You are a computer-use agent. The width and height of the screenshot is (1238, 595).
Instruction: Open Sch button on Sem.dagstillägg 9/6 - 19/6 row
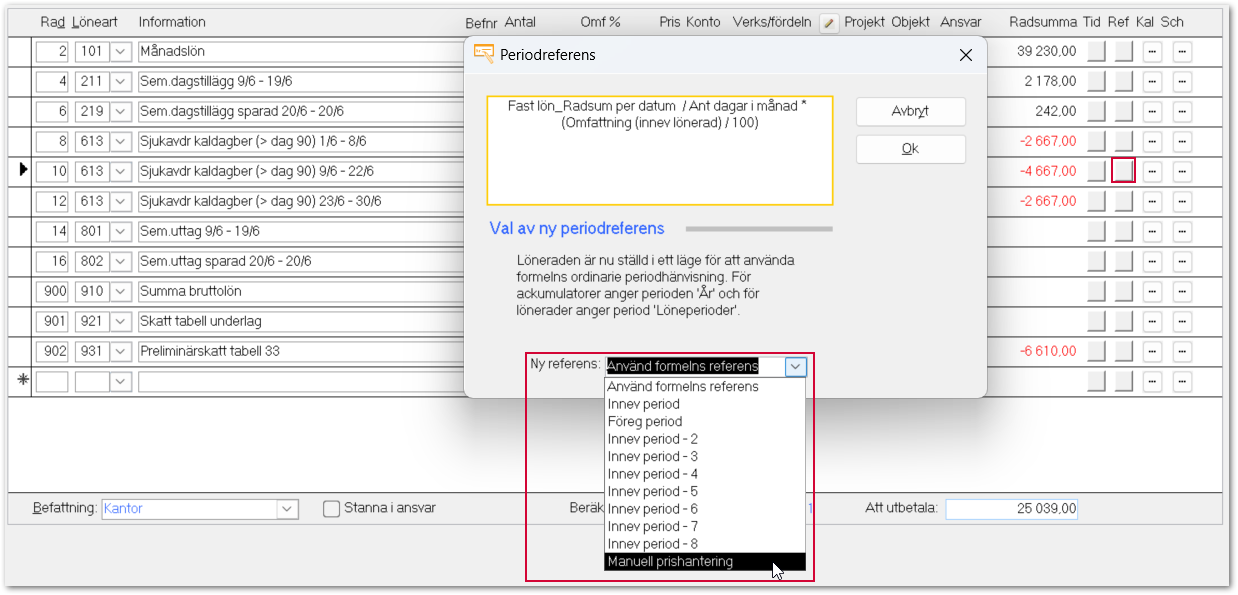(x=1182, y=81)
